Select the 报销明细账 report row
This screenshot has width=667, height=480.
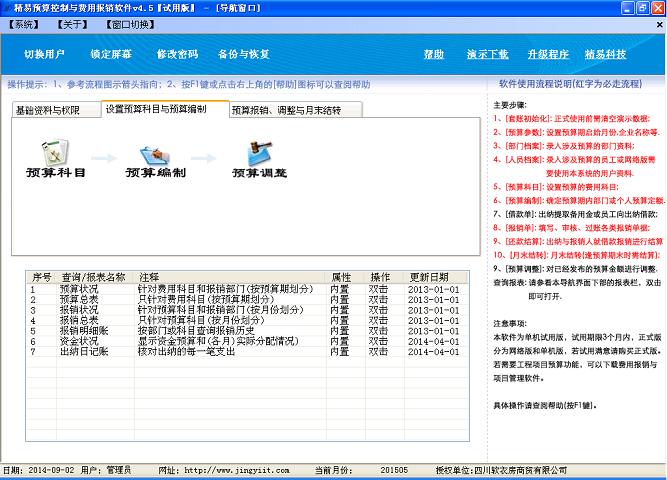click(248, 331)
